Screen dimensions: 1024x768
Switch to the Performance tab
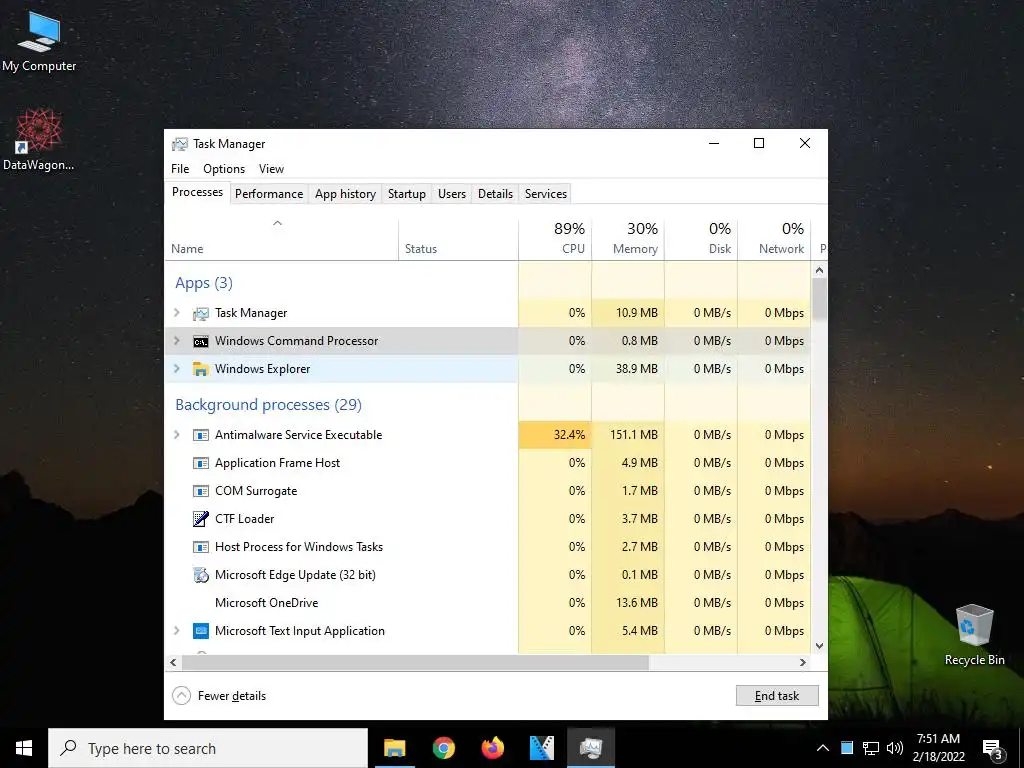[269, 194]
